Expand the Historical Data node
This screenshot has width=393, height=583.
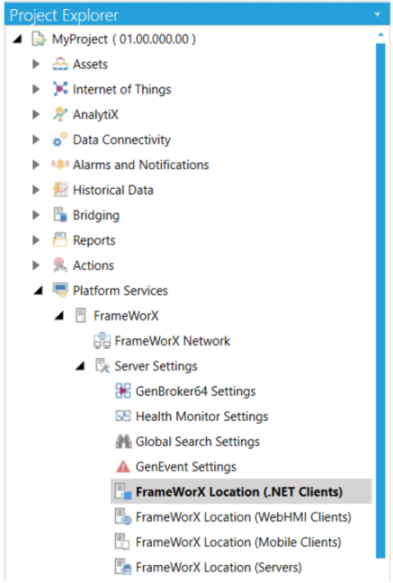(36, 190)
